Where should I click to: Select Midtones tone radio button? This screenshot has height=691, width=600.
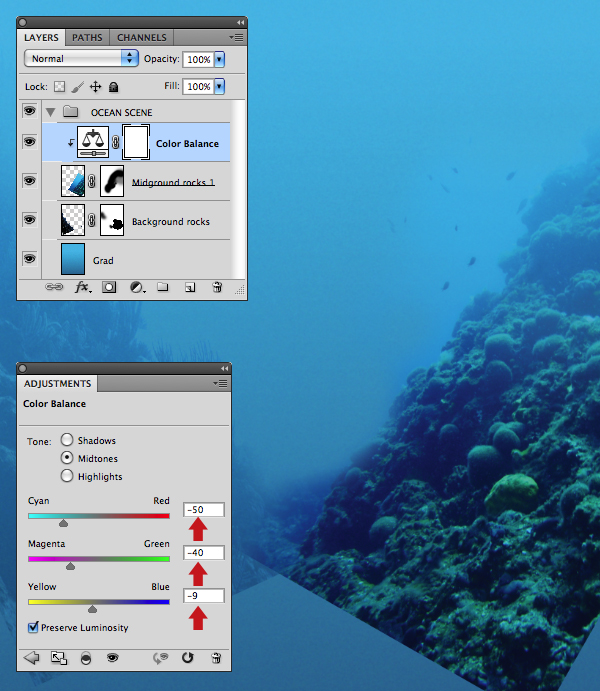click(67, 458)
